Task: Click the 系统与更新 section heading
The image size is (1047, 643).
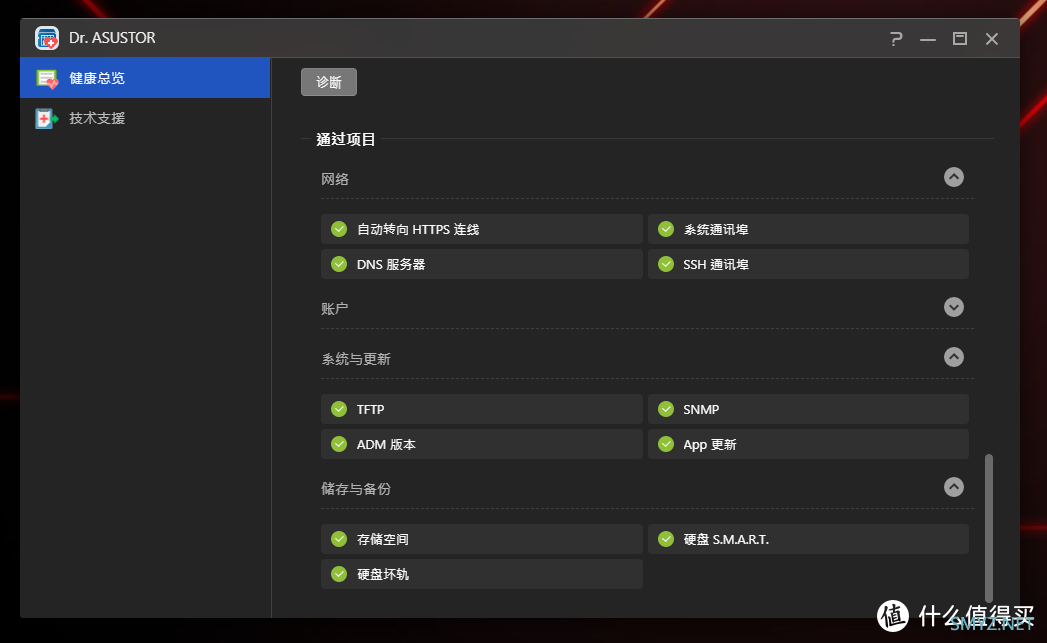Action: click(x=356, y=359)
